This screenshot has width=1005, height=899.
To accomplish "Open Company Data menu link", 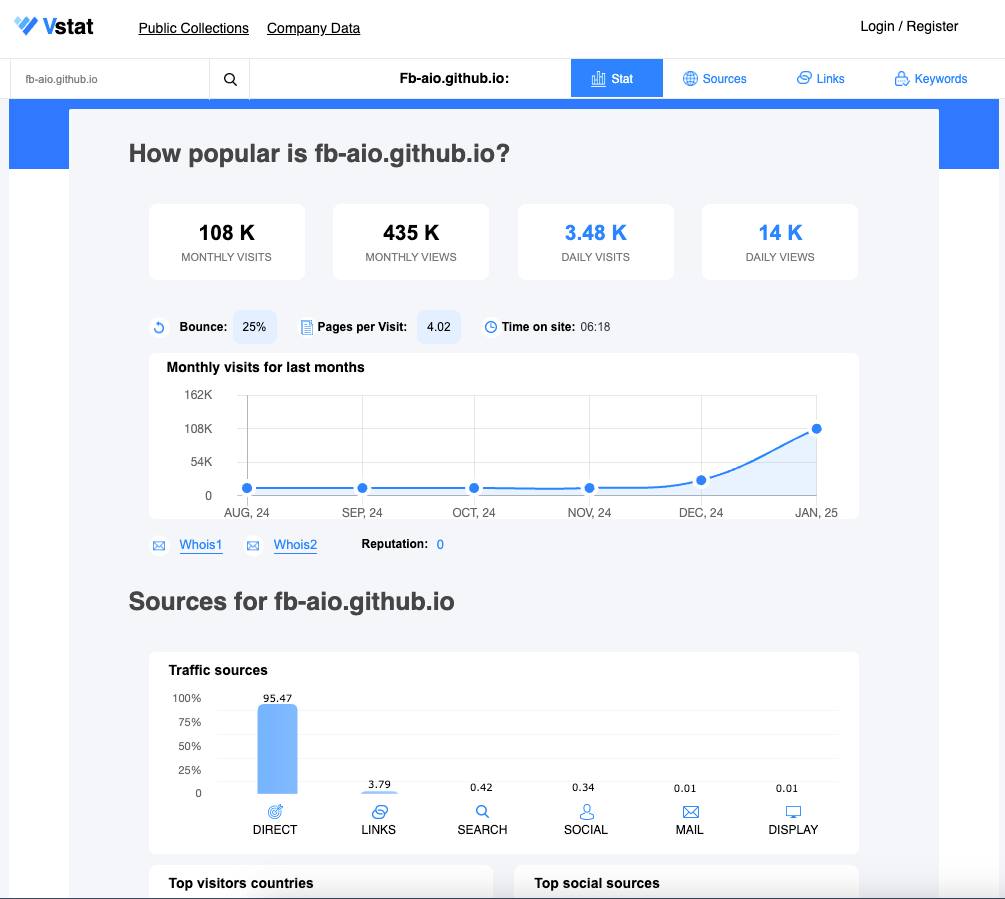I will pyautogui.click(x=313, y=28).
